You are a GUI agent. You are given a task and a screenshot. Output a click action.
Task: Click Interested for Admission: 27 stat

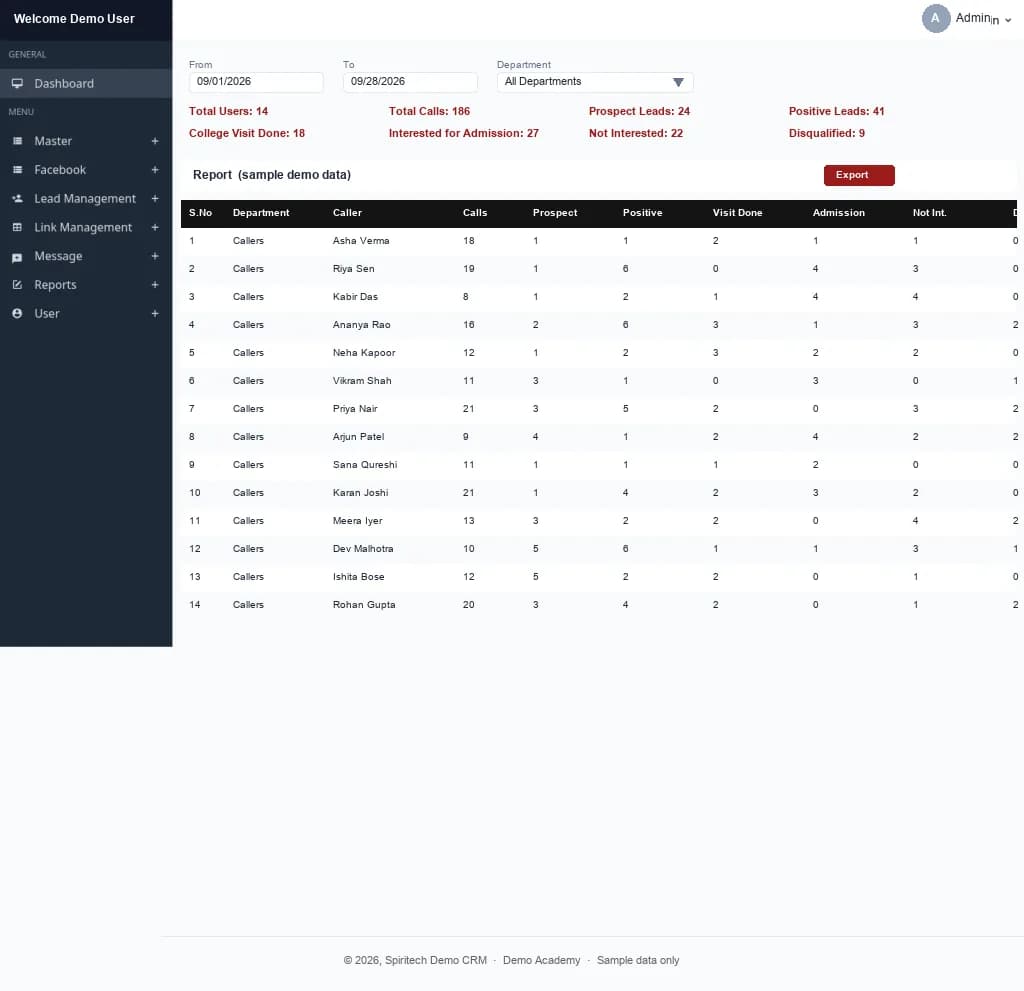(463, 134)
